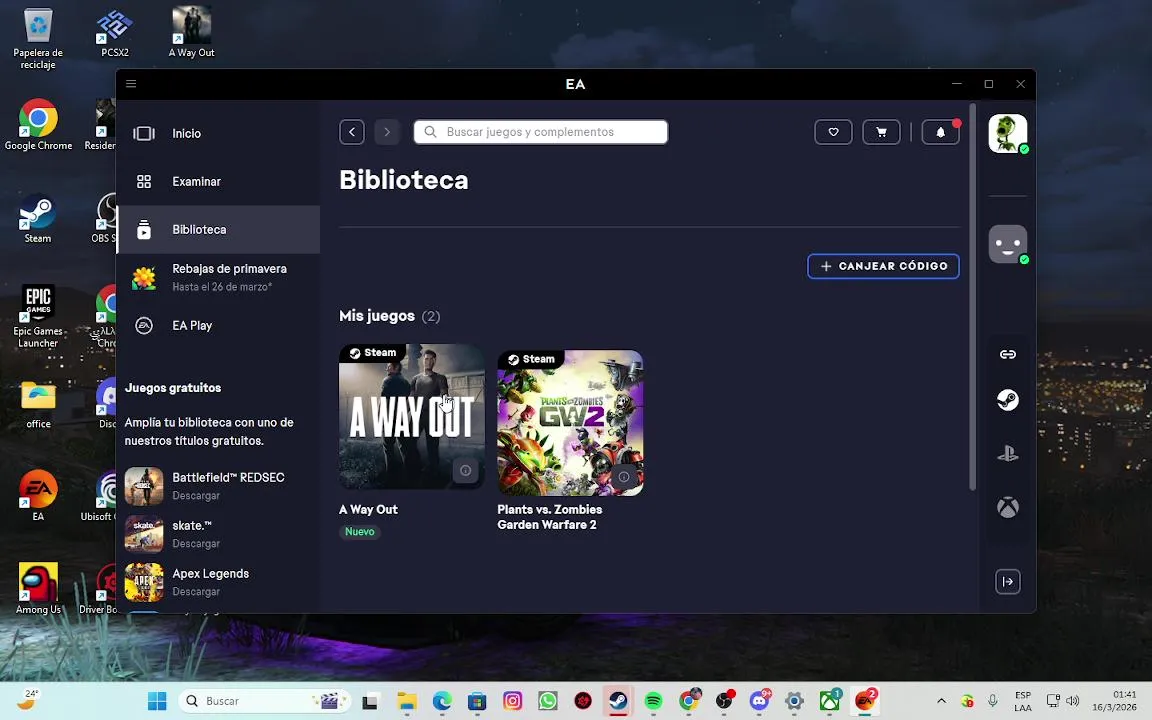Select the PCSX2 desktop shortcut
The width and height of the screenshot is (1152, 720).
pos(115,33)
